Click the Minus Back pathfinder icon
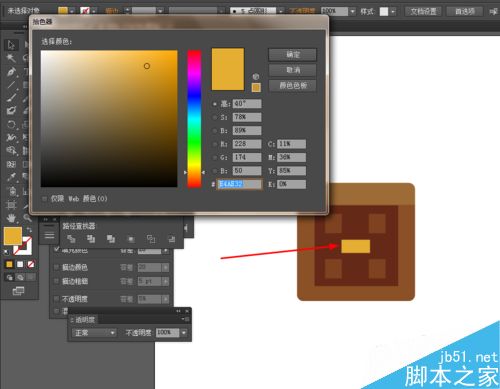Image resolution: width=500 pixels, height=389 pixels. (x=171, y=239)
